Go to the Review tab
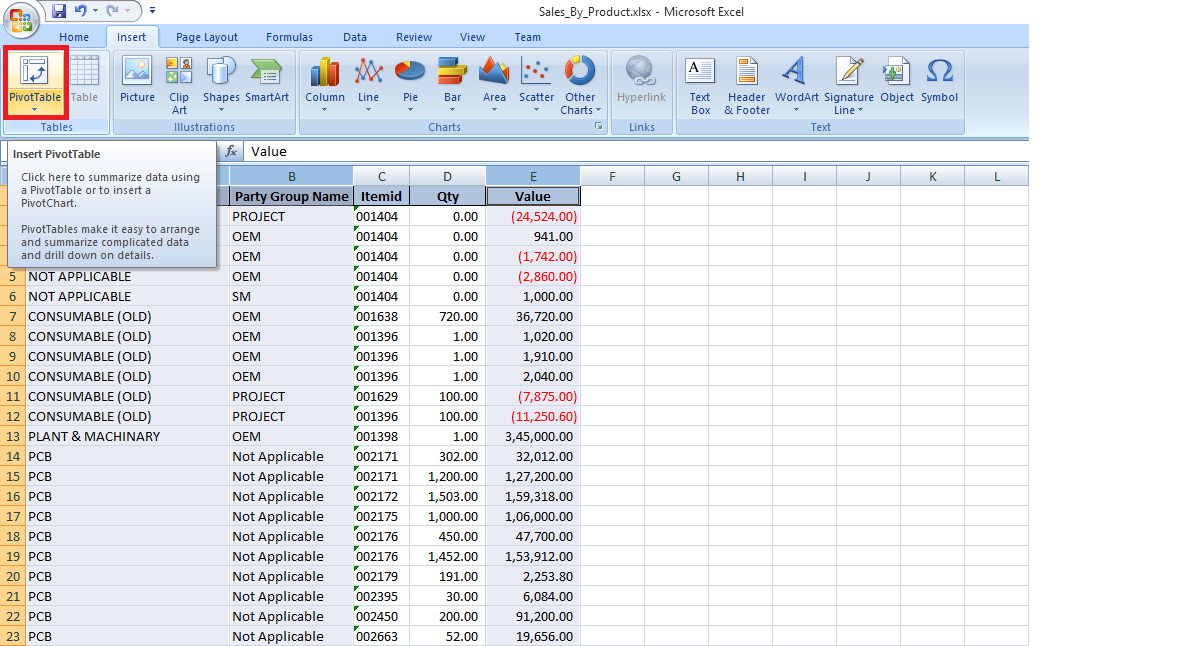This screenshot has width=1185, height=646. [414, 37]
